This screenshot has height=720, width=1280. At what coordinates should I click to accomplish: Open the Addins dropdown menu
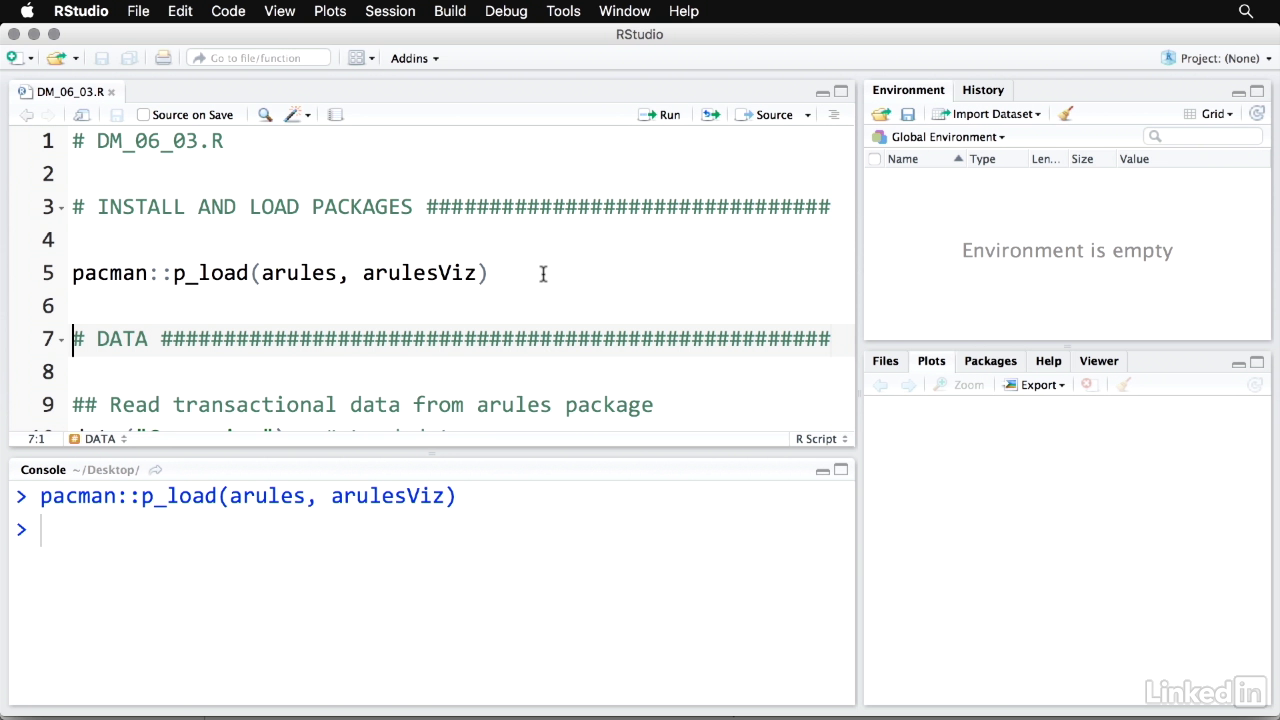click(x=414, y=58)
